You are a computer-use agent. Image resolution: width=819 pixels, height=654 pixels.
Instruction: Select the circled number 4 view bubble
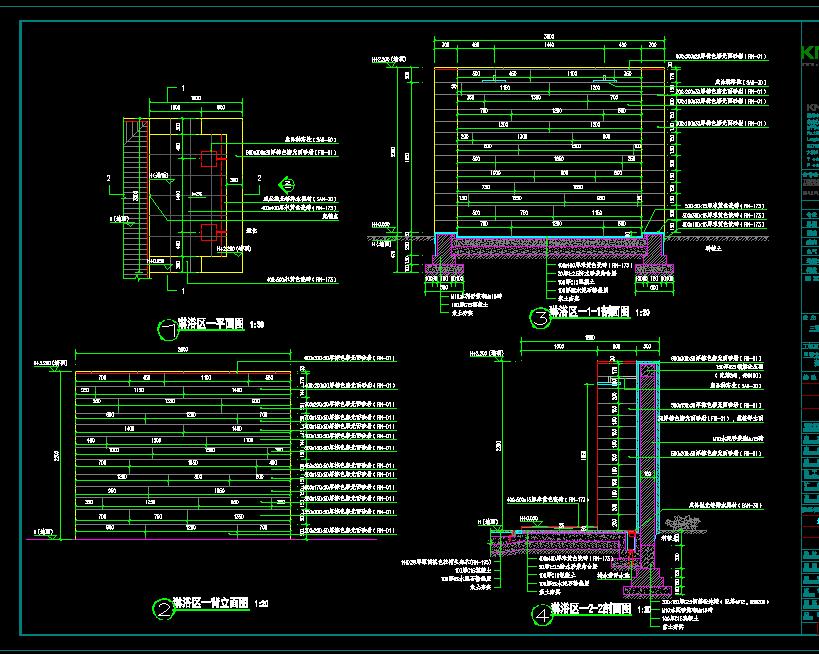(x=542, y=615)
